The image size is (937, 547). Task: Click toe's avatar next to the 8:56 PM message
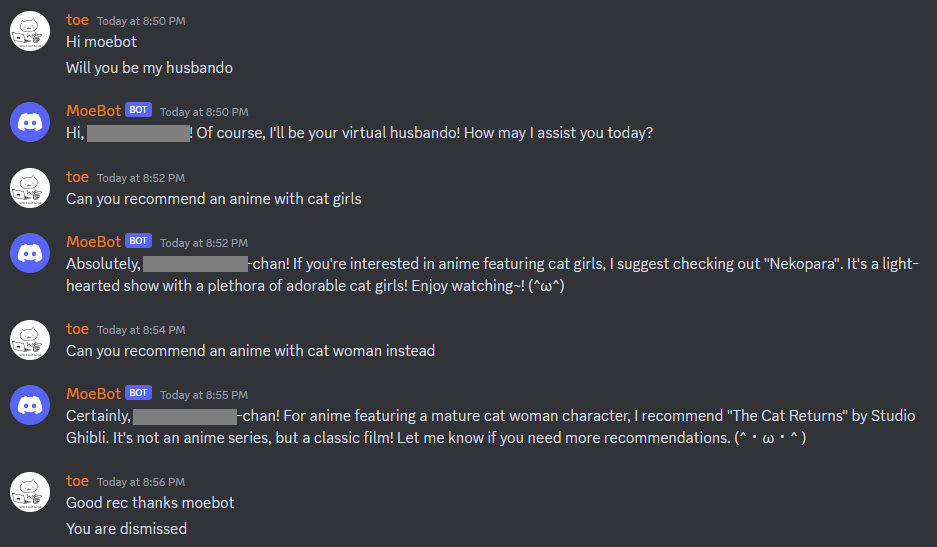[x=30, y=492]
